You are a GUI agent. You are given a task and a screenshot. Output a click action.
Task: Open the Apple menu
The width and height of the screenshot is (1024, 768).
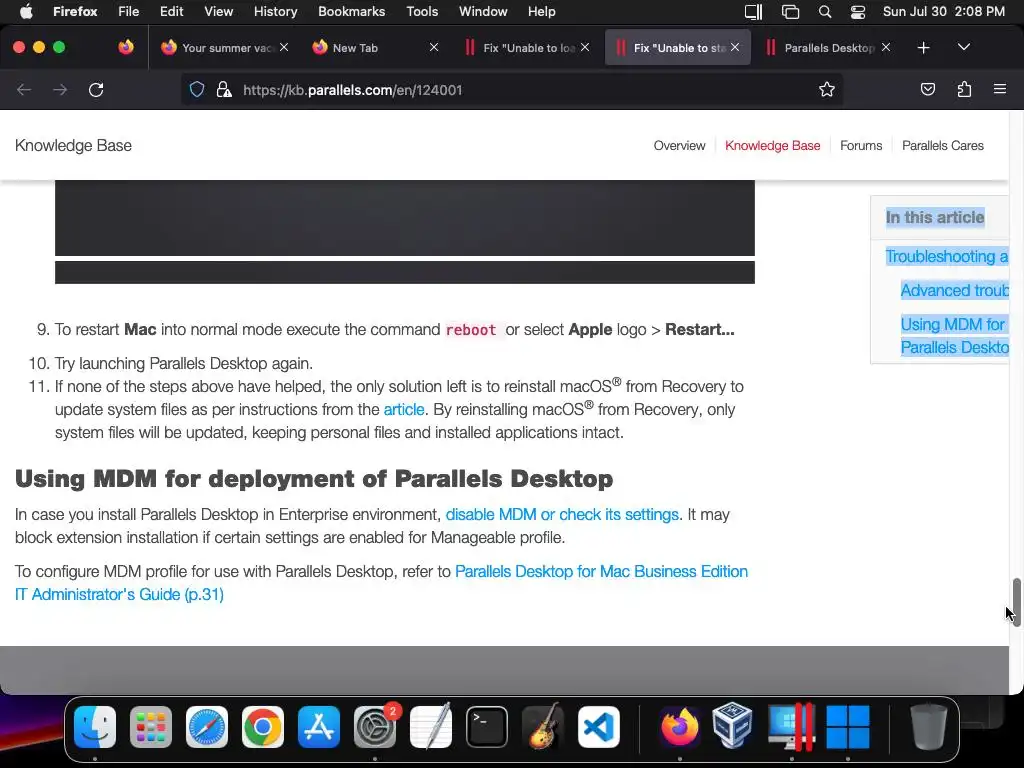pos(26,11)
